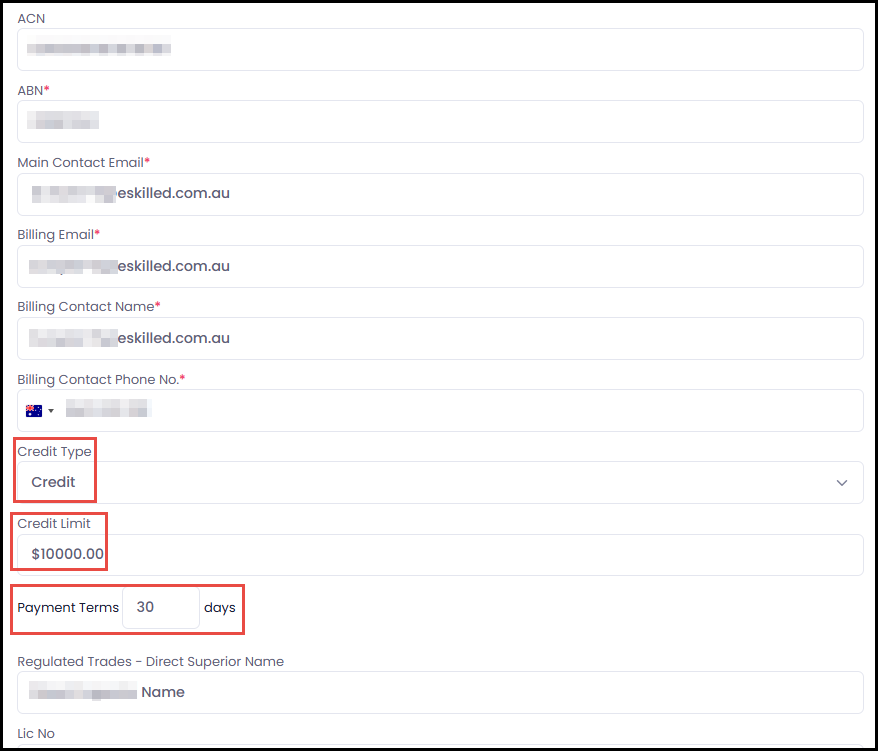This screenshot has height=751, width=878.
Task: Focus the Billing Contact Phone number input
Action: 460,410
